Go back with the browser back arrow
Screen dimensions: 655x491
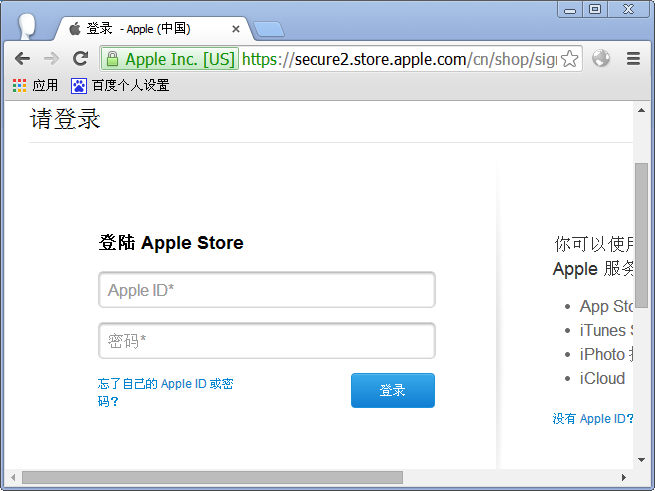pyautogui.click(x=23, y=59)
